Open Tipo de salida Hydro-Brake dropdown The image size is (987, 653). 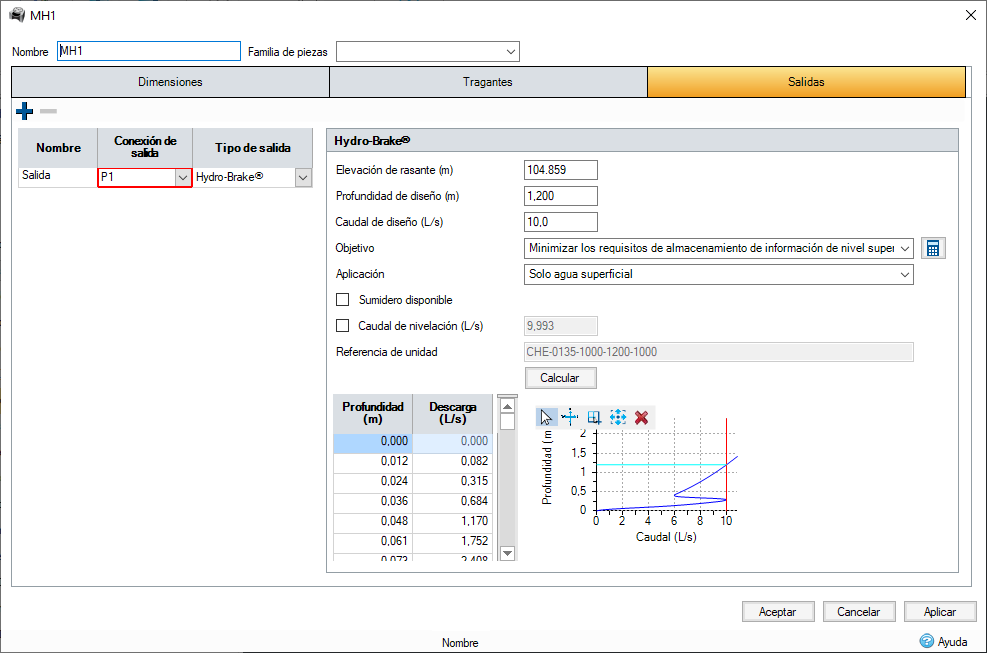(x=303, y=178)
